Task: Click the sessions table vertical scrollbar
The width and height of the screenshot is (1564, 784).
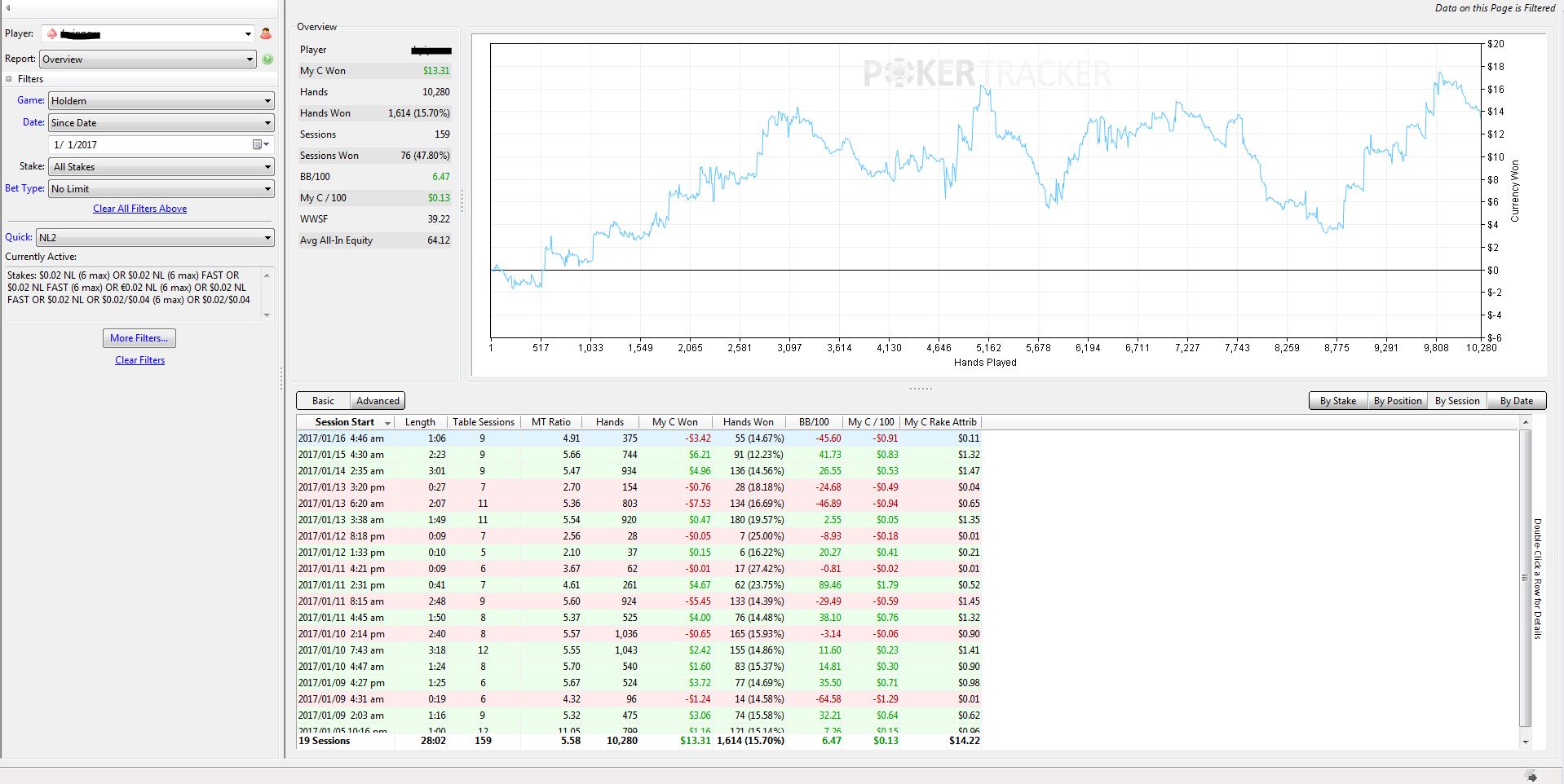Action: (1526, 578)
